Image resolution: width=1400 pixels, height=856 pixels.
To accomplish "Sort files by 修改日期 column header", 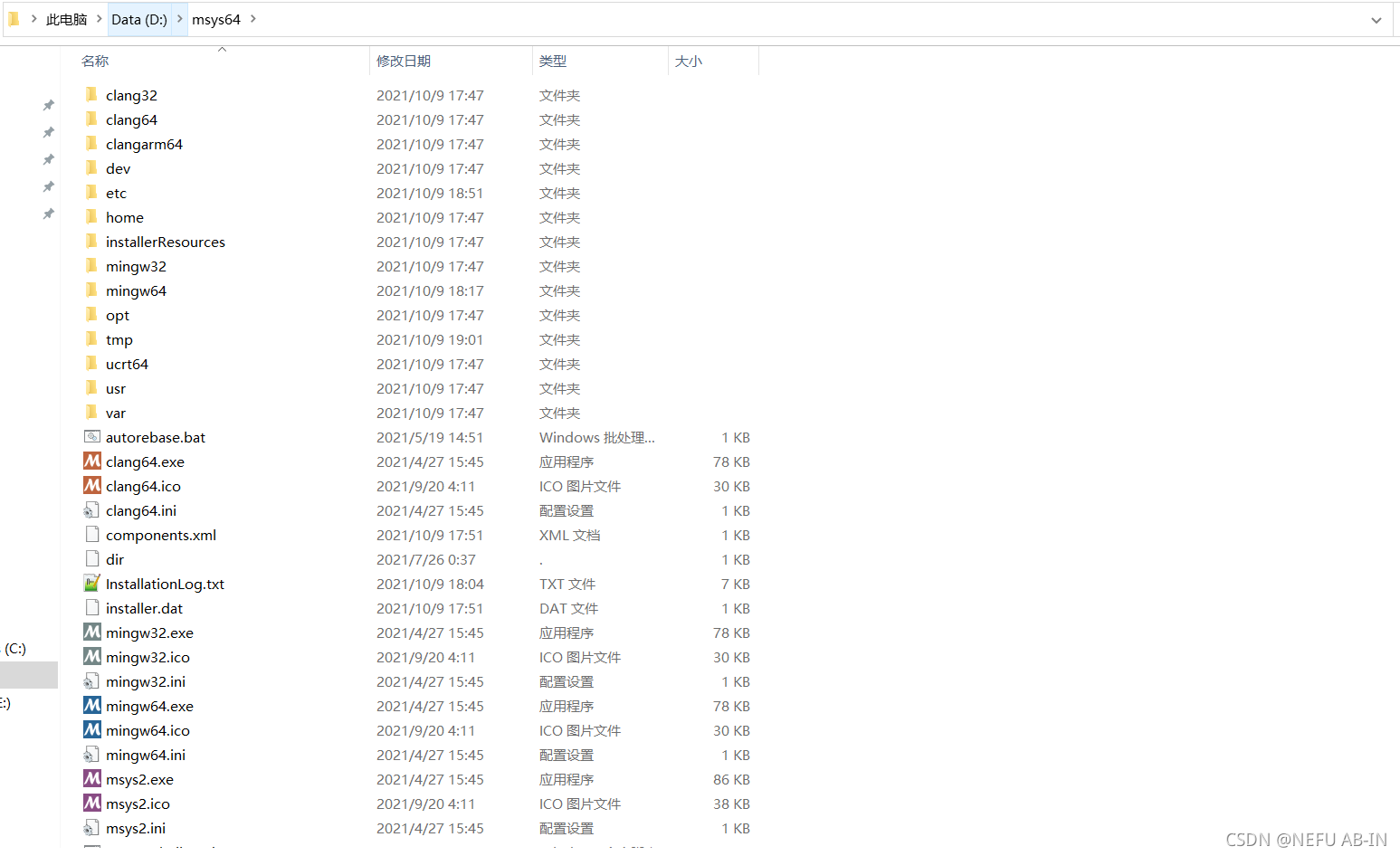I will pyautogui.click(x=404, y=62).
